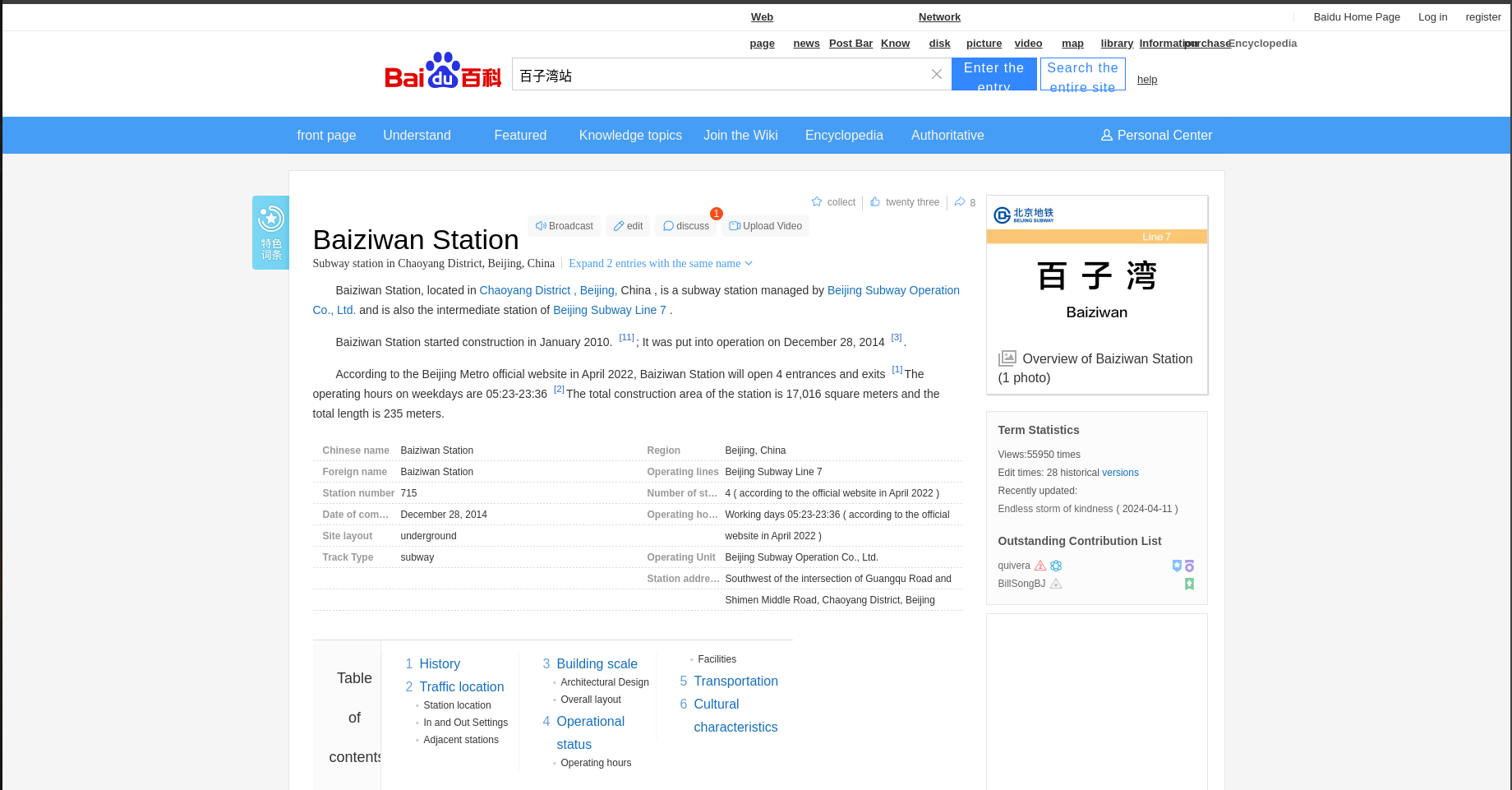The width and height of the screenshot is (1512, 790).
Task: Click the Beijing Subway logo in the infobox
Action: click(1024, 215)
